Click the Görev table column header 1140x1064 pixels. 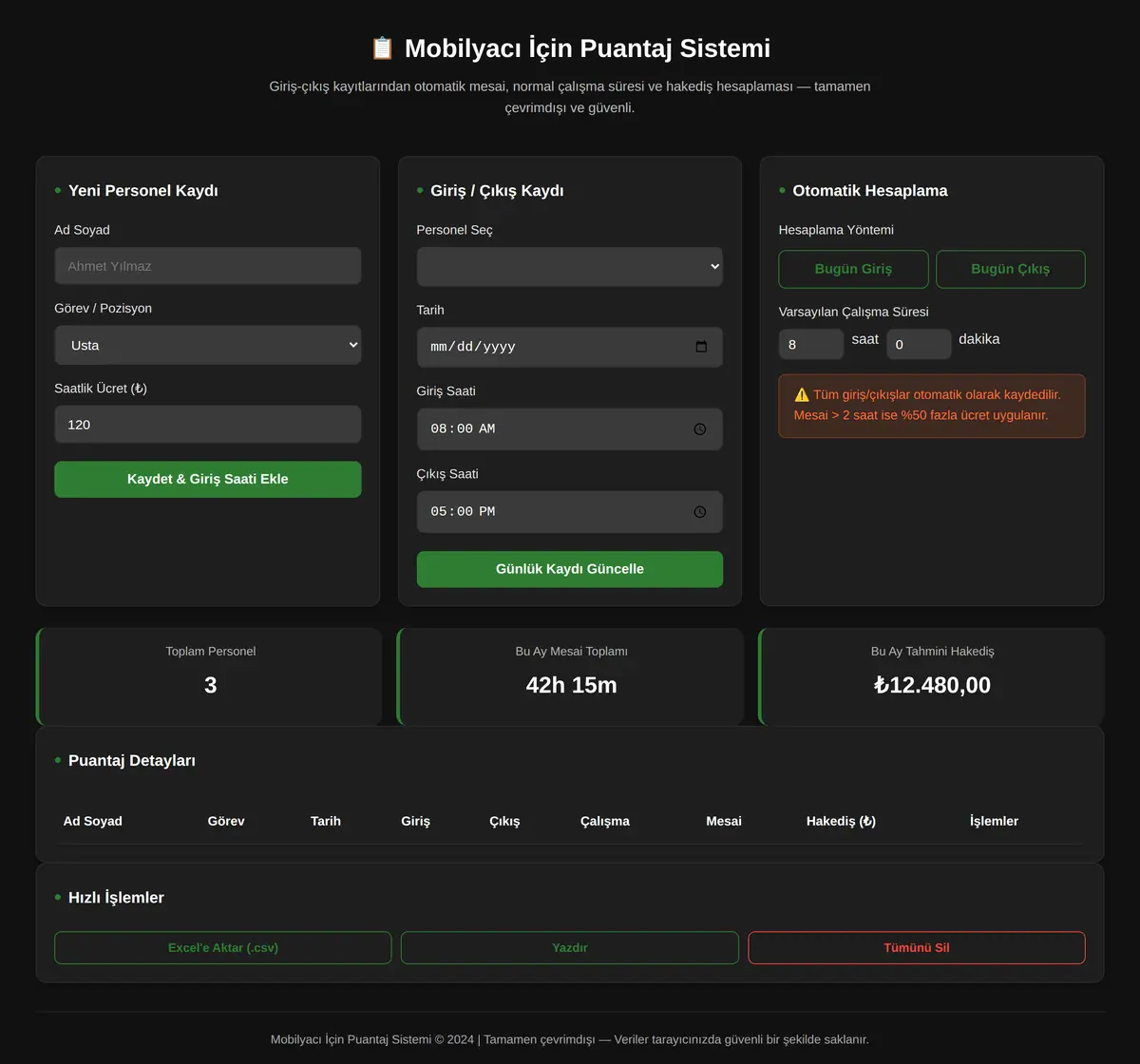[226, 821]
